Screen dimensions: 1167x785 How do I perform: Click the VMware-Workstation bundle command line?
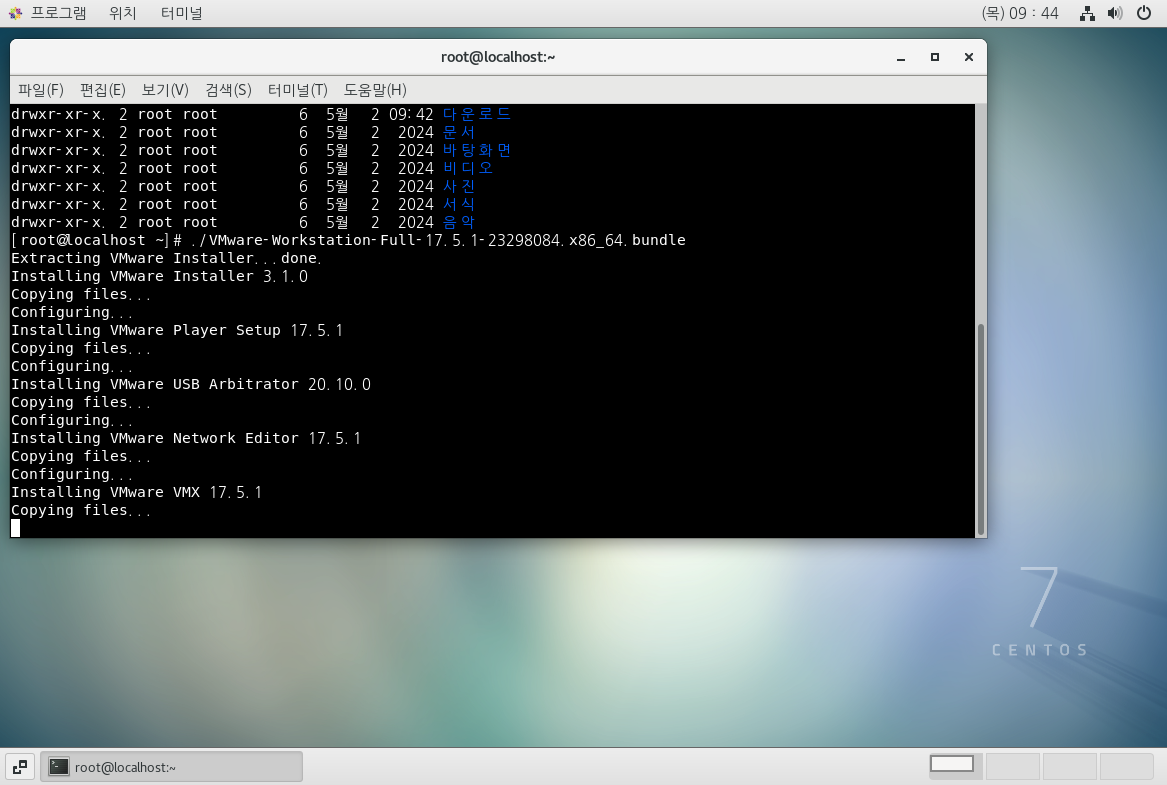click(x=348, y=240)
